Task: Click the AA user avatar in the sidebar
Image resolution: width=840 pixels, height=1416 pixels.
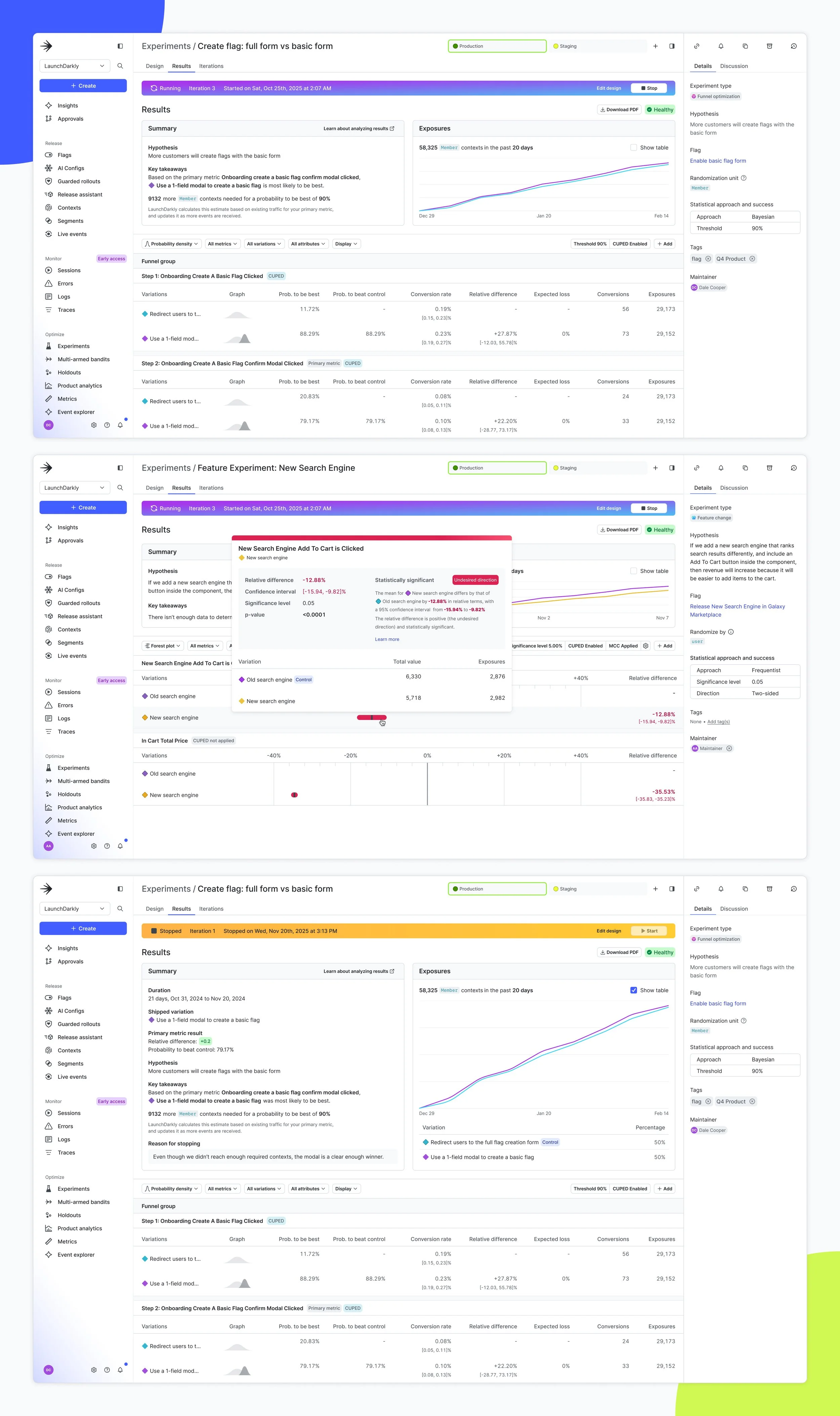Action: point(49,846)
